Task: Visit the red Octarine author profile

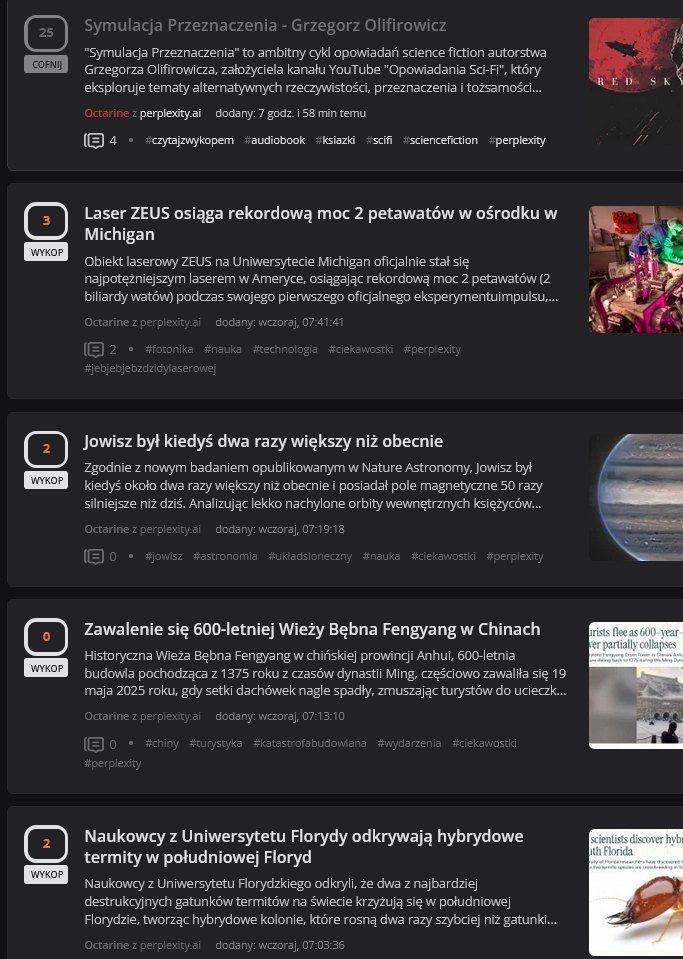Action: click(x=106, y=113)
